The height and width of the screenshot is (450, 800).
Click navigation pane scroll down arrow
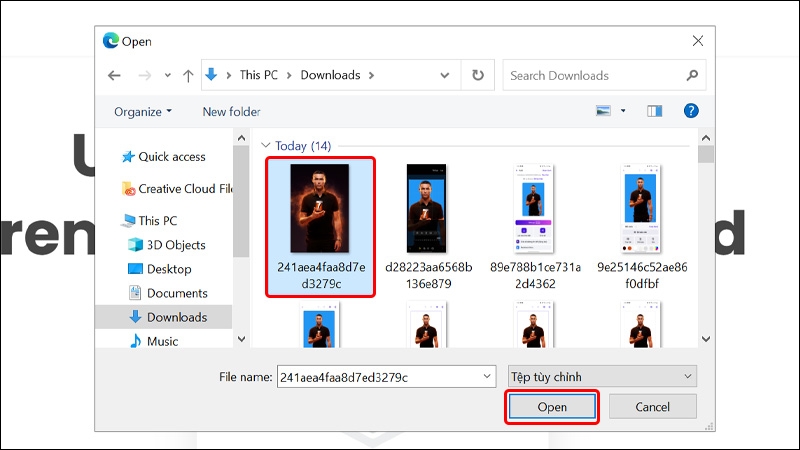(241, 339)
